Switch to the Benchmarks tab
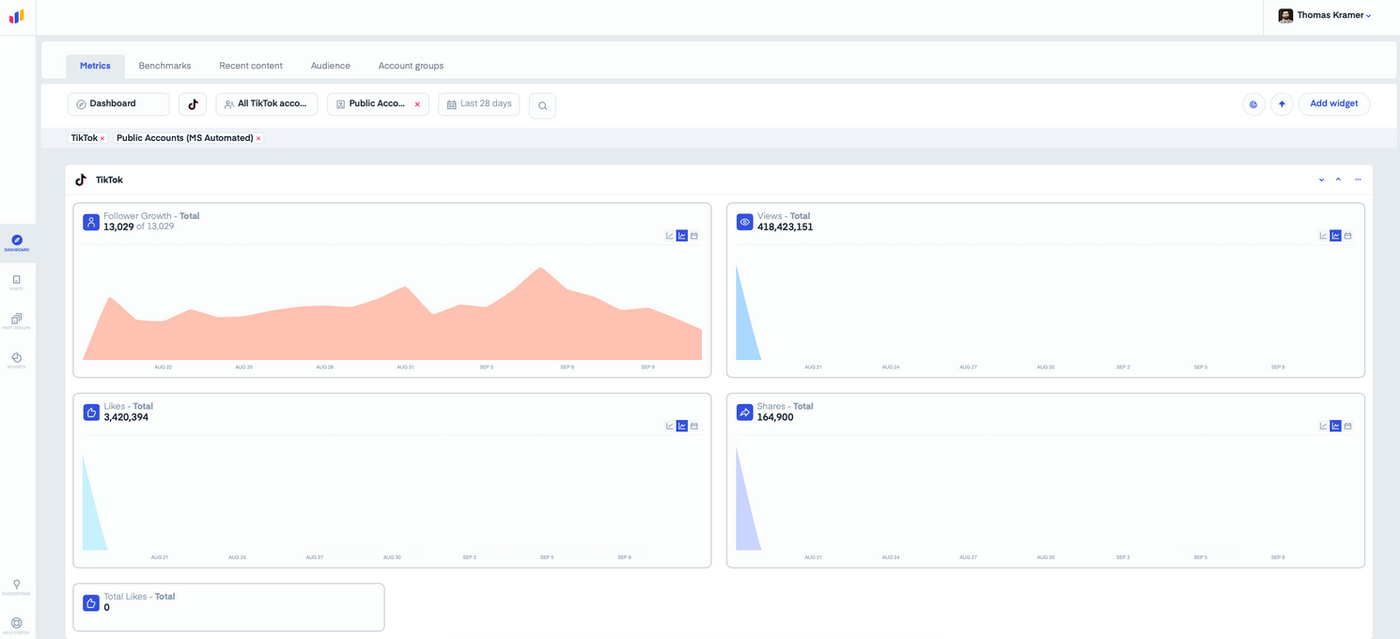 coord(165,66)
